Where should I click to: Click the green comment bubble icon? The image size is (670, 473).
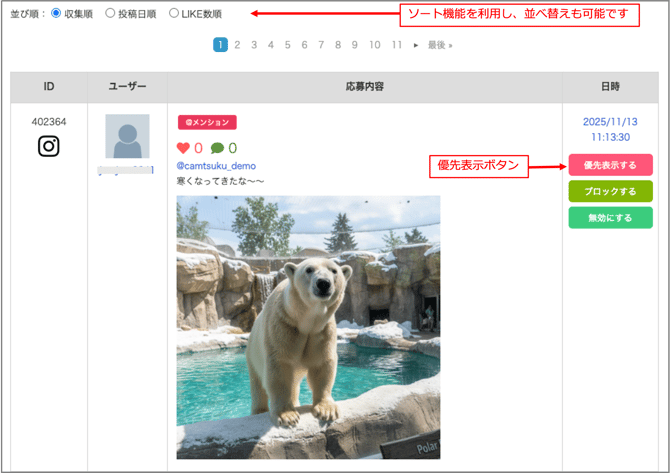click(217, 148)
